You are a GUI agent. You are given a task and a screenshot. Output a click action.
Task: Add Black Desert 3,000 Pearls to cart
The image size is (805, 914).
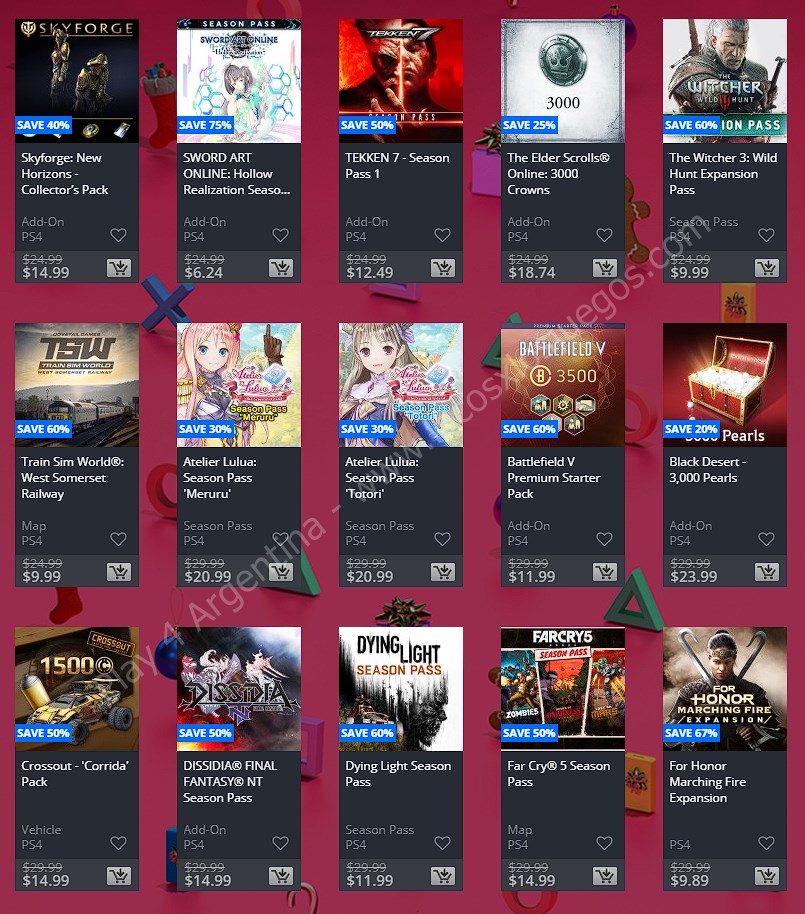pyautogui.click(x=767, y=572)
